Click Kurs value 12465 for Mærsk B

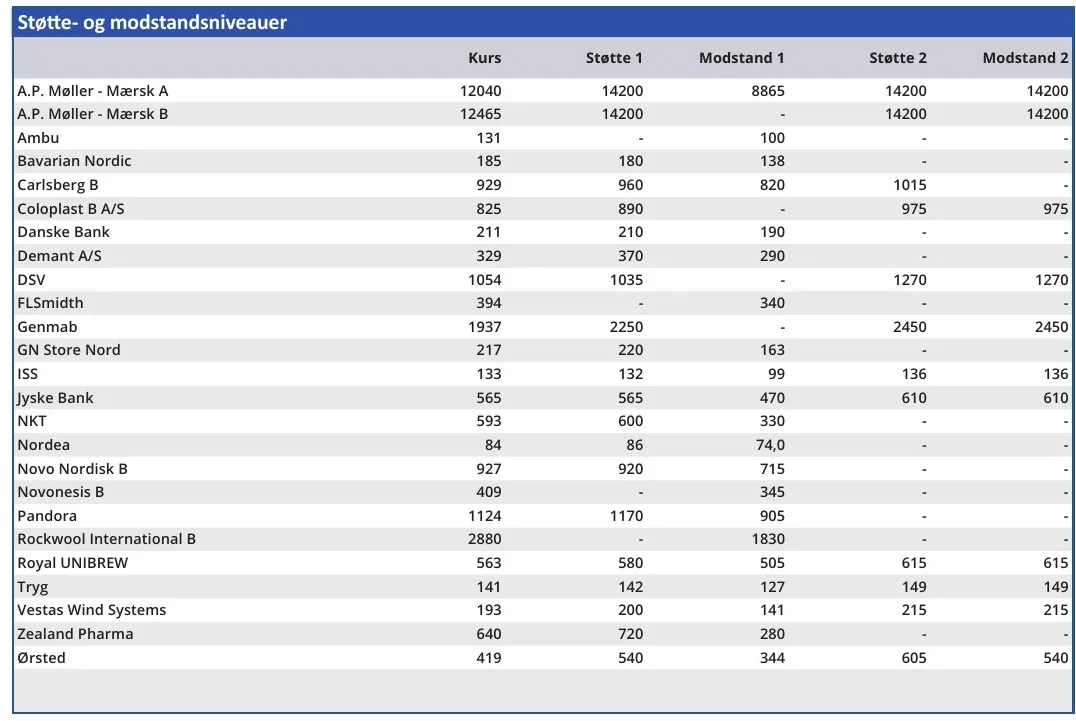click(x=481, y=114)
